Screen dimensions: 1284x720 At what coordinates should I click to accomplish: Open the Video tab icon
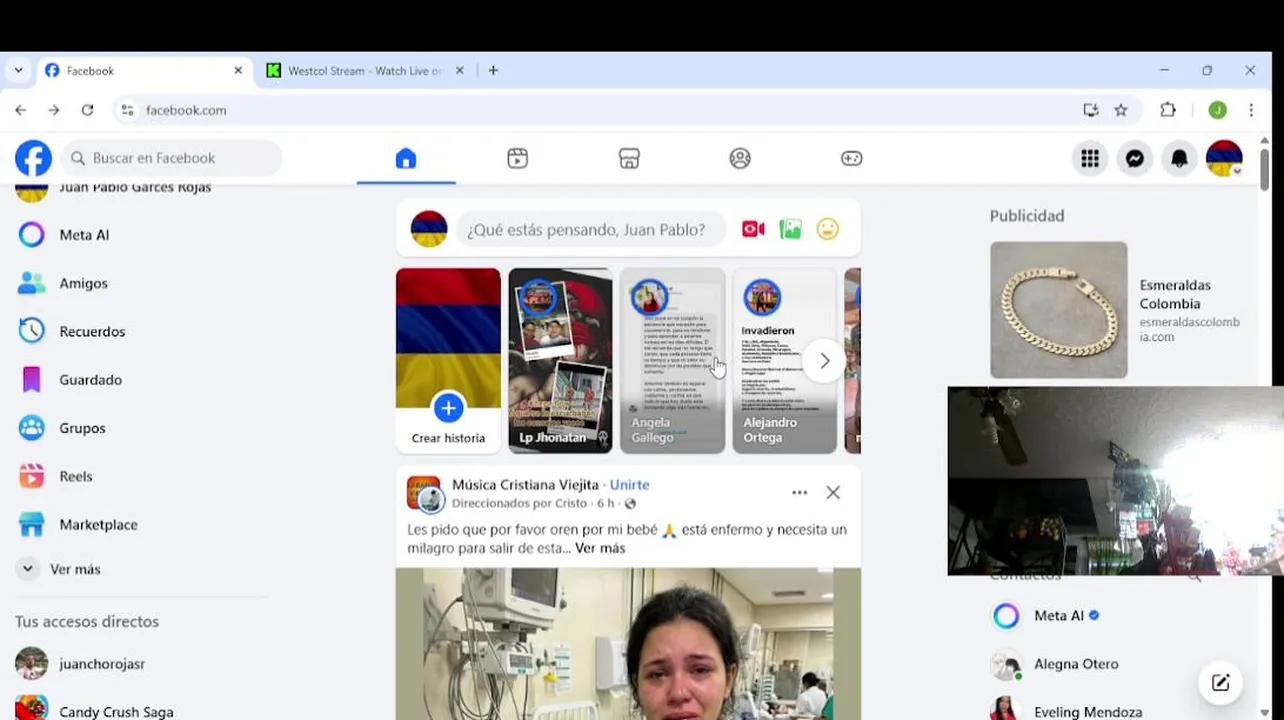coord(517,158)
